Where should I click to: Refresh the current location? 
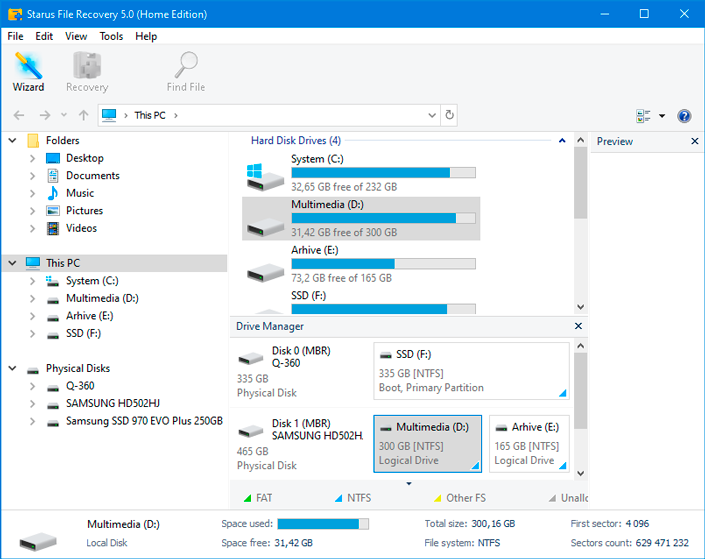point(449,115)
